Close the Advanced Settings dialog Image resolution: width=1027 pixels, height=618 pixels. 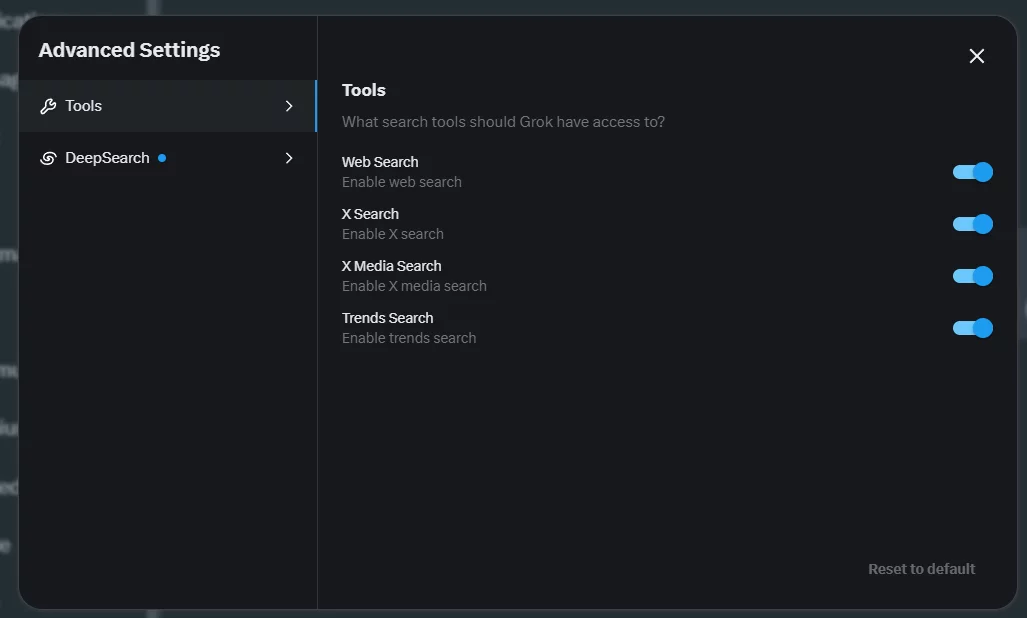coord(977,56)
